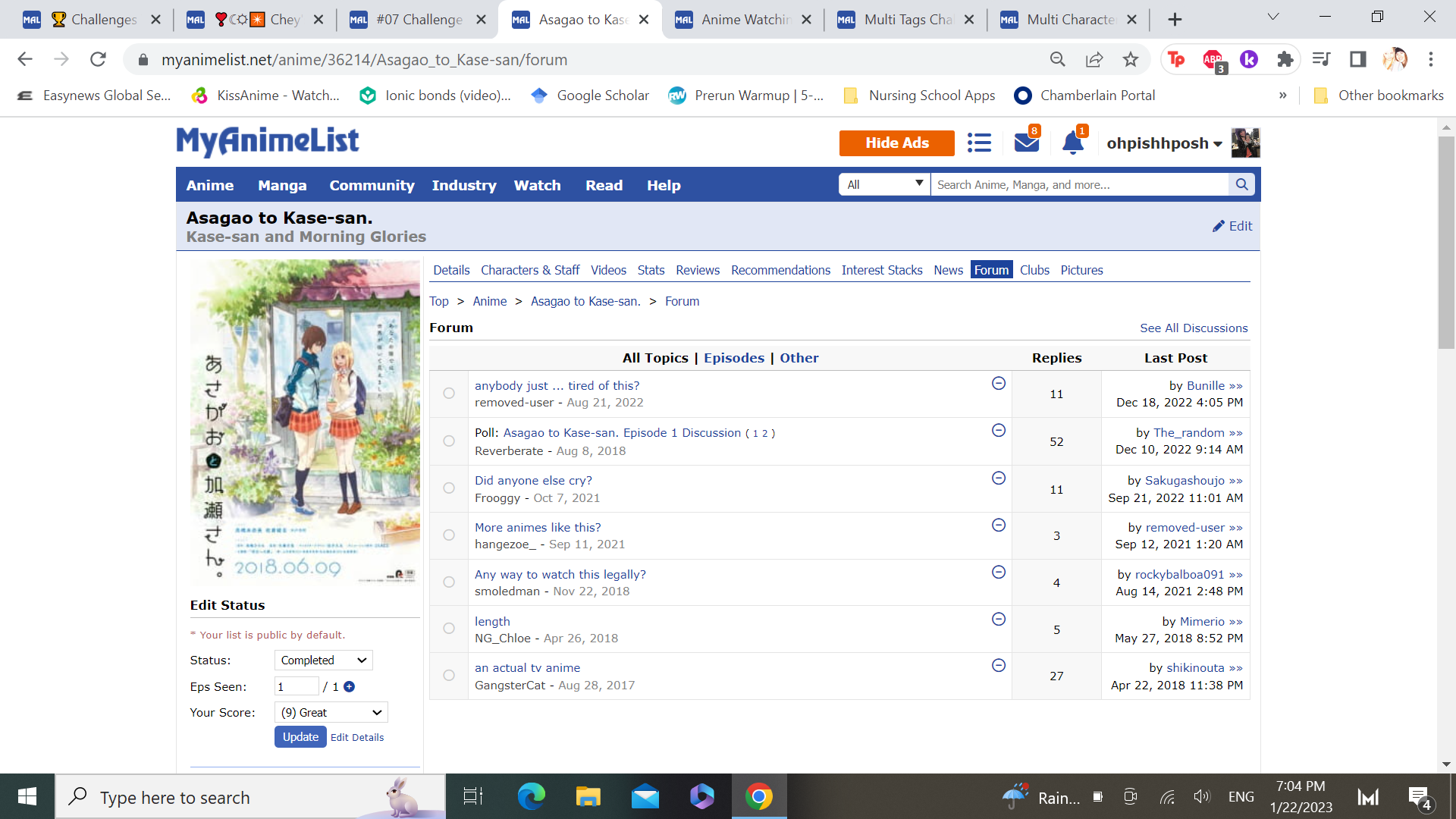Open the MyAnimeList list view icon
The width and height of the screenshot is (1456, 819).
coord(979,143)
